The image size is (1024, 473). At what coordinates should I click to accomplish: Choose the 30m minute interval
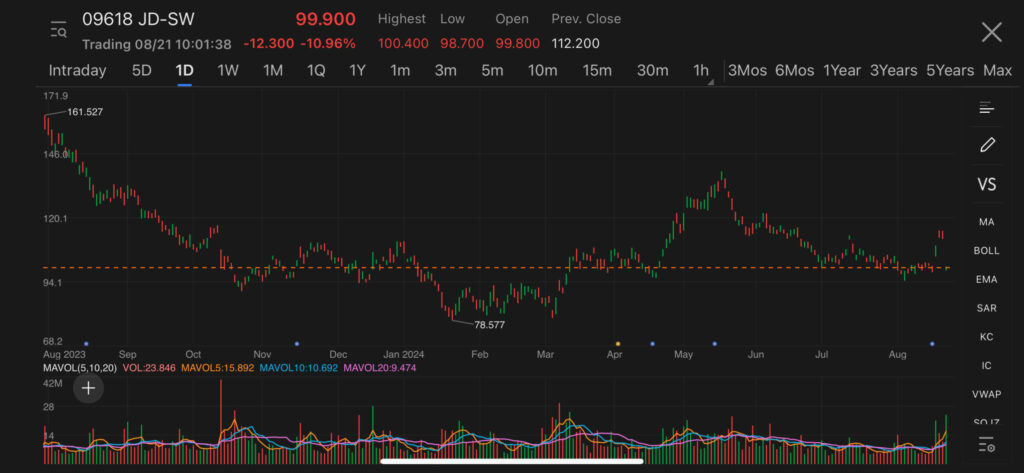tap(652, 71)
